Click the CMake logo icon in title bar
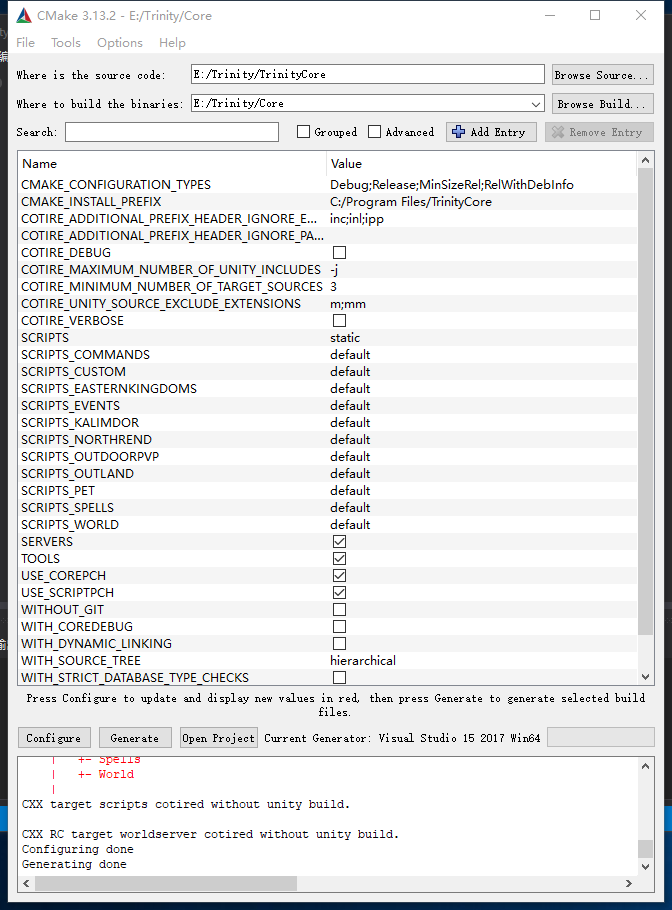 pyautogui.click(x=24, y=16)
